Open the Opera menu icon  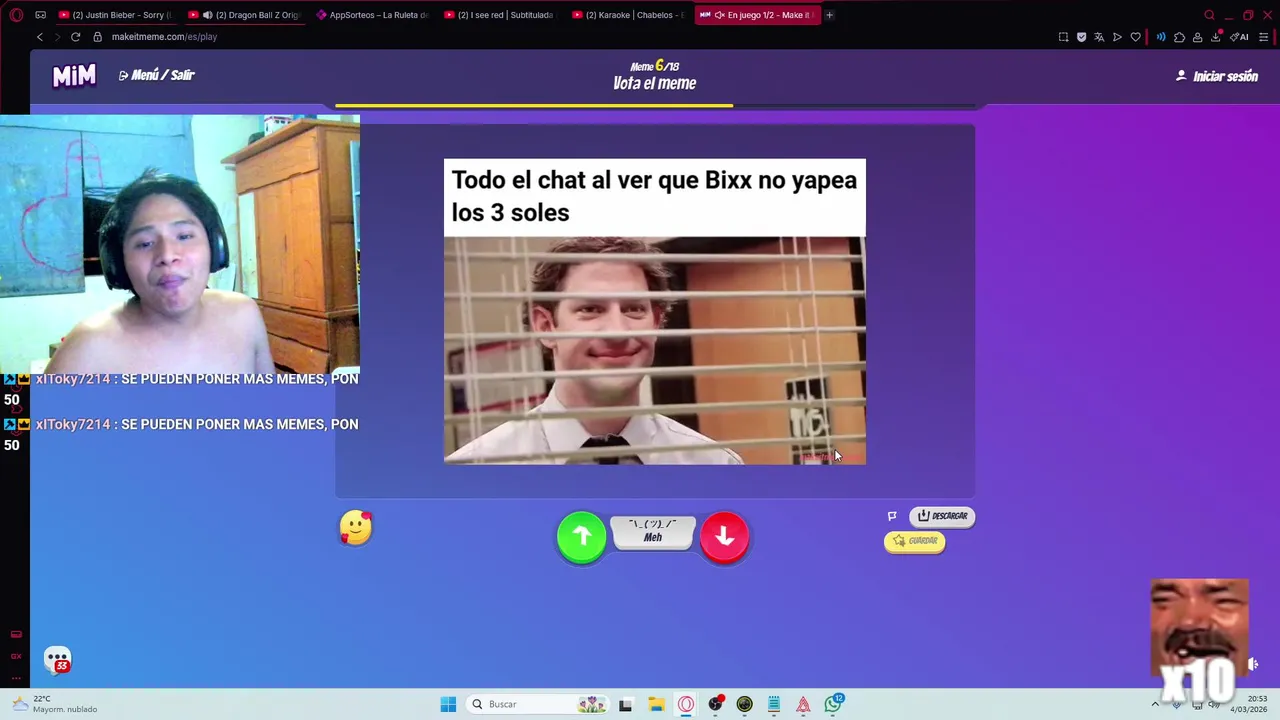pyautogui.click(x=16, y=15)
